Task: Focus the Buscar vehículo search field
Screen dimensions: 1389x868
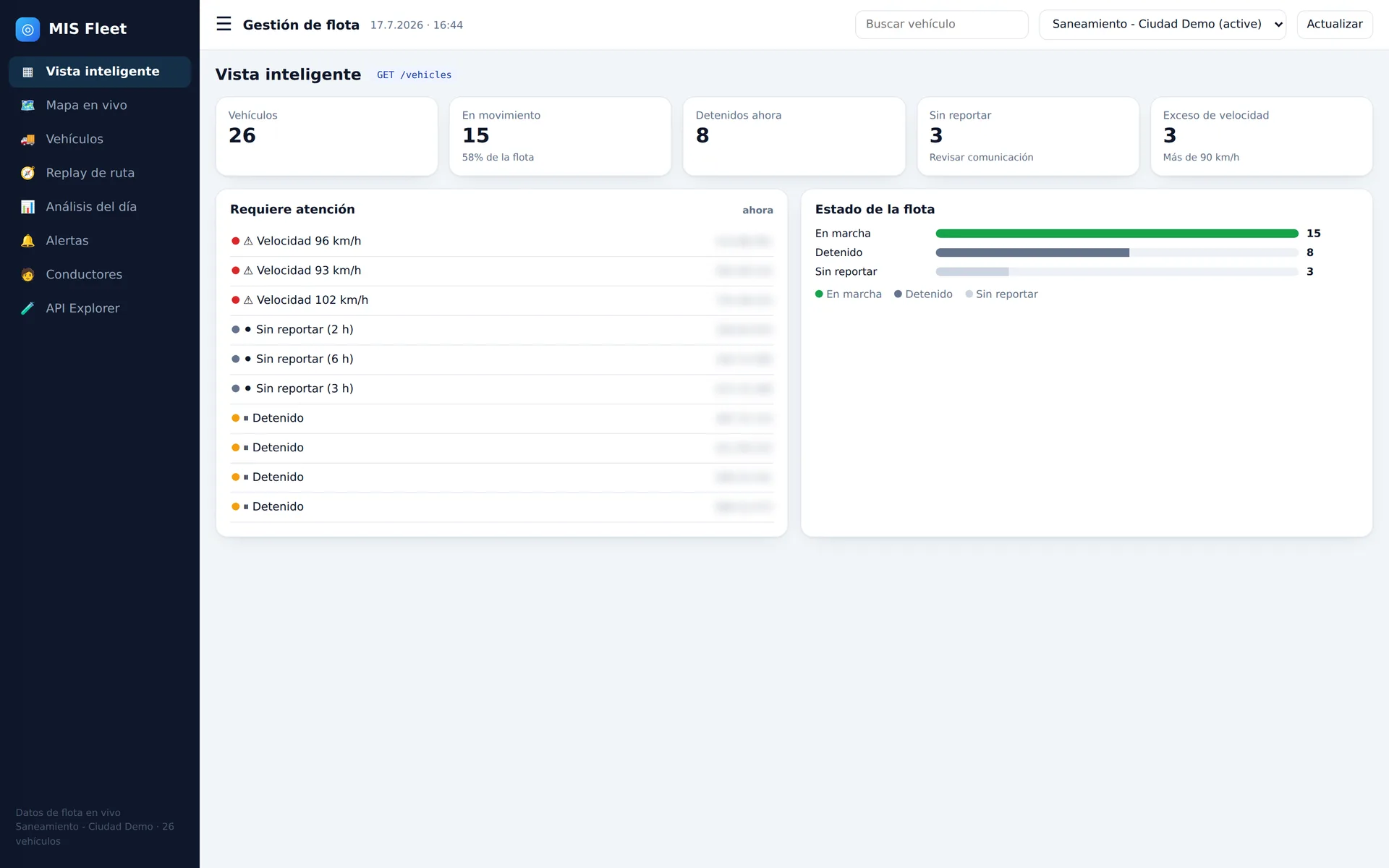Action: tap(941, 25)
